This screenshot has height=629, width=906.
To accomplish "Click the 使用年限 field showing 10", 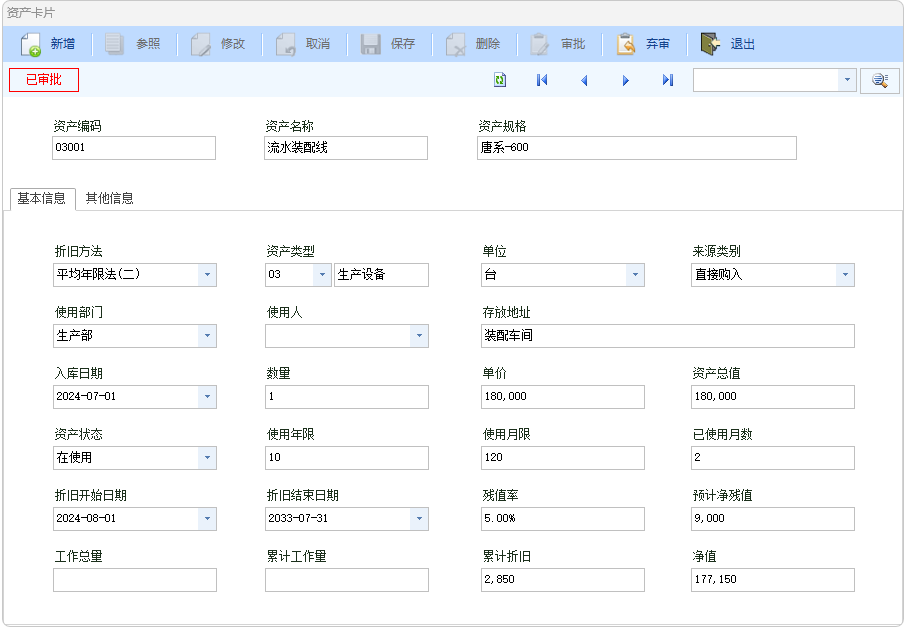I will [x=347, y=458].
